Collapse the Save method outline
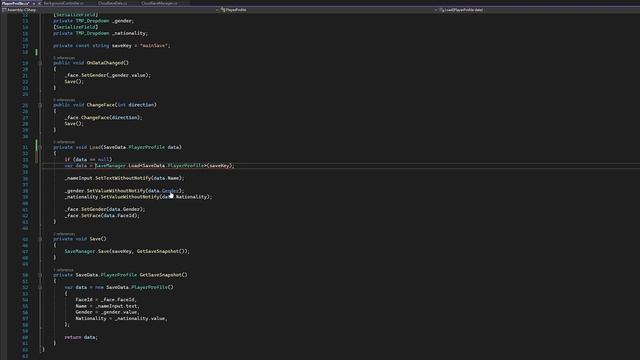Viewport: 640px width, 360px height. pyautogui.click(x=40, y=239)
